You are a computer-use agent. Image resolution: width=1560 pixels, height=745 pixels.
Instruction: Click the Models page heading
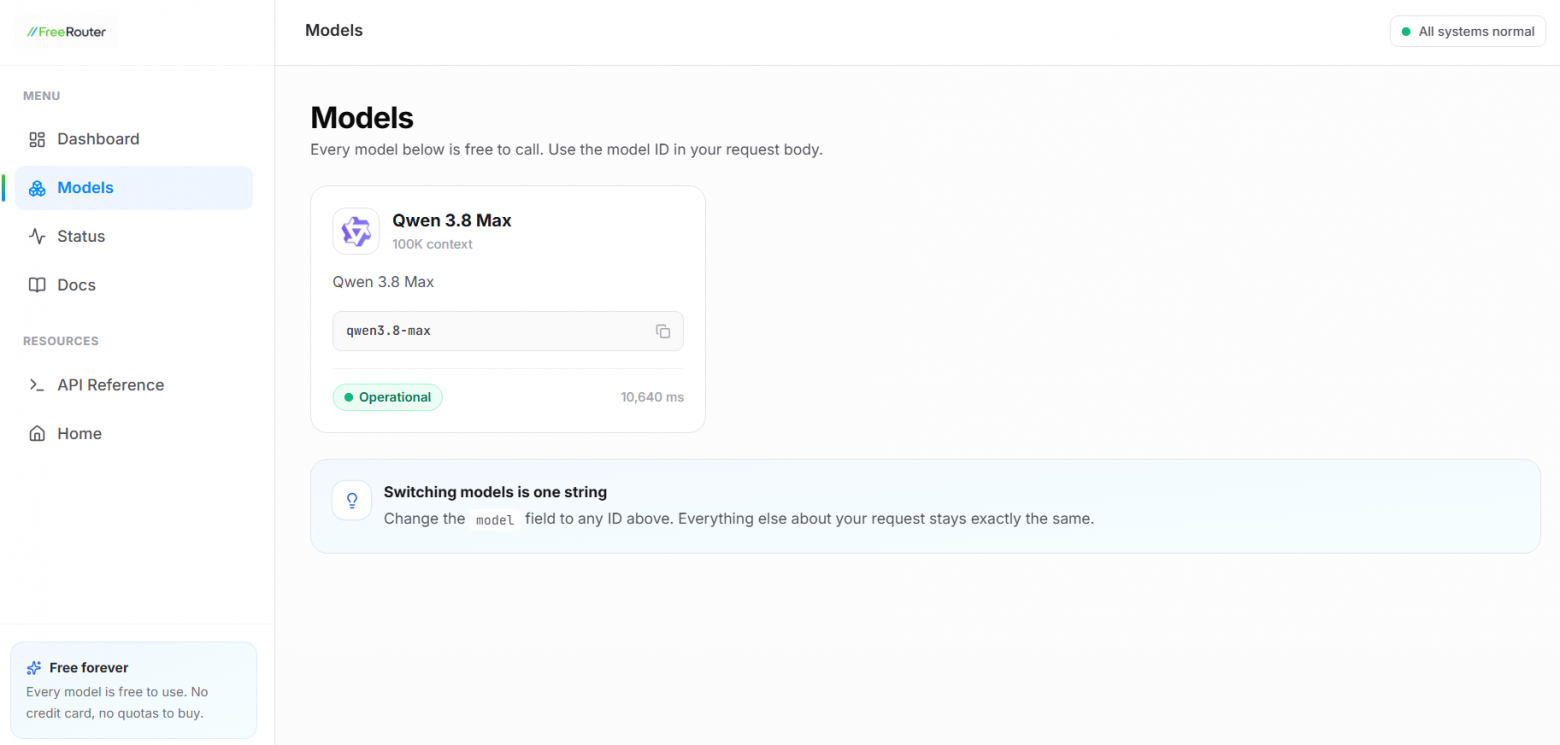click(362, 118)
